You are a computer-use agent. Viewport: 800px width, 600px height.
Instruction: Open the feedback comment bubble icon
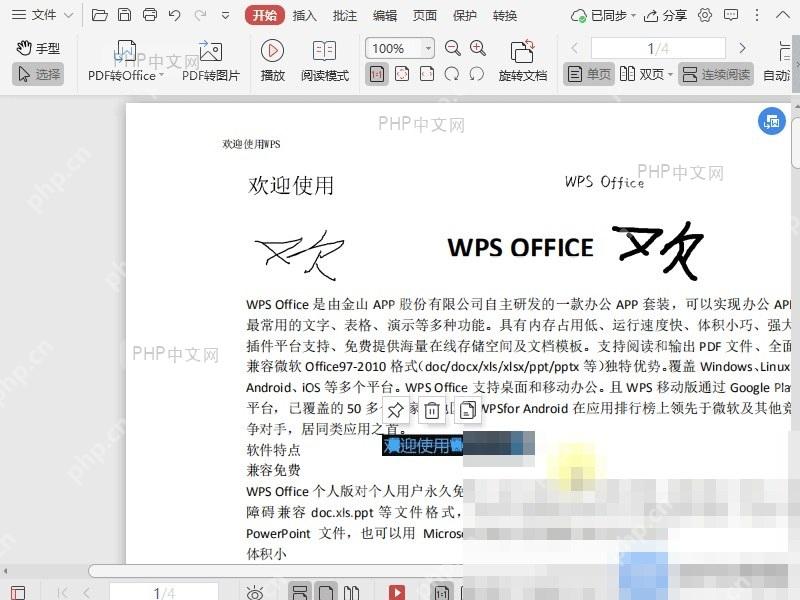[x=731, y=15]
